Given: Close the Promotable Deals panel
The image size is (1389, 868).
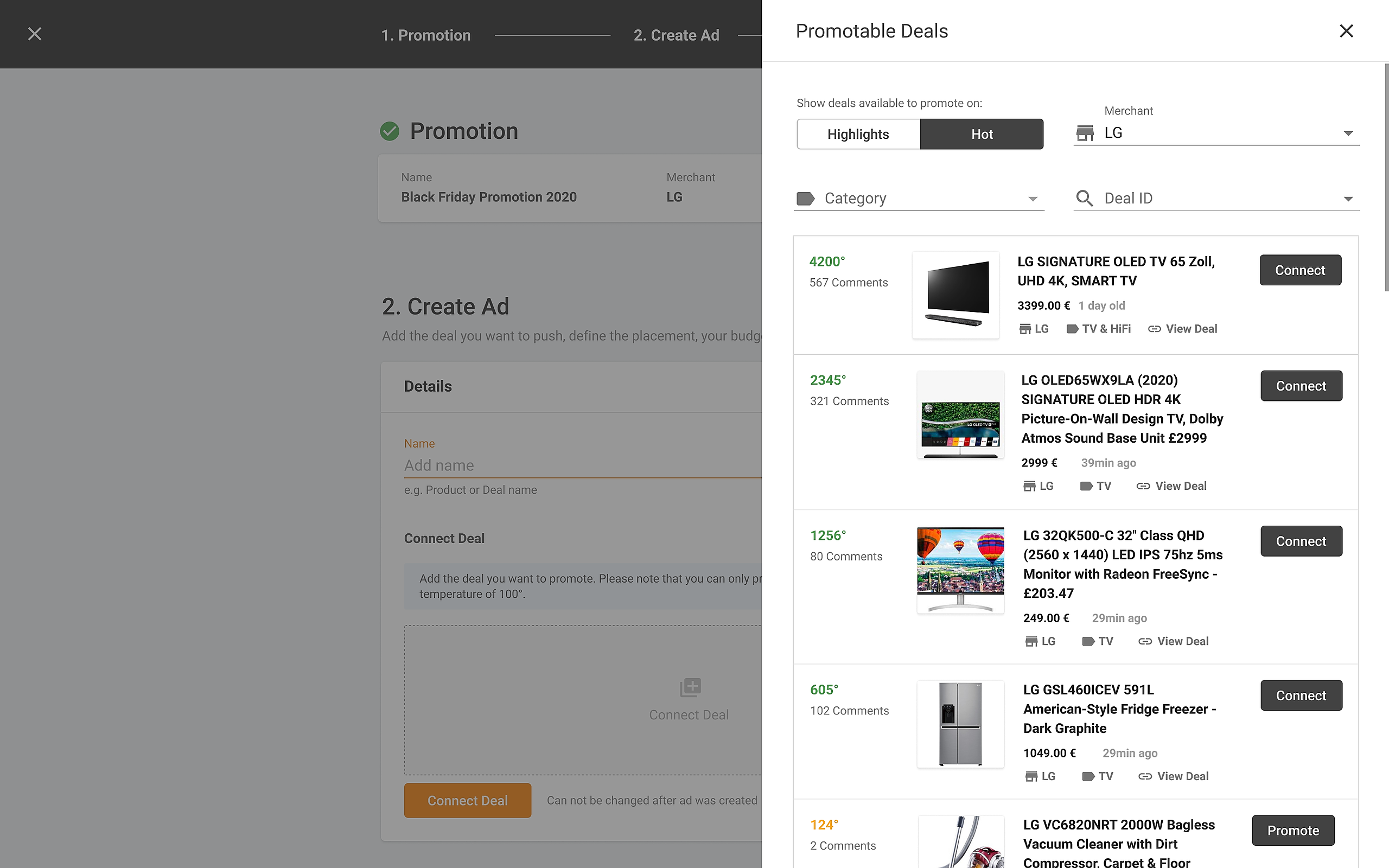Looking at the screenshot, I should (1346, 31).
